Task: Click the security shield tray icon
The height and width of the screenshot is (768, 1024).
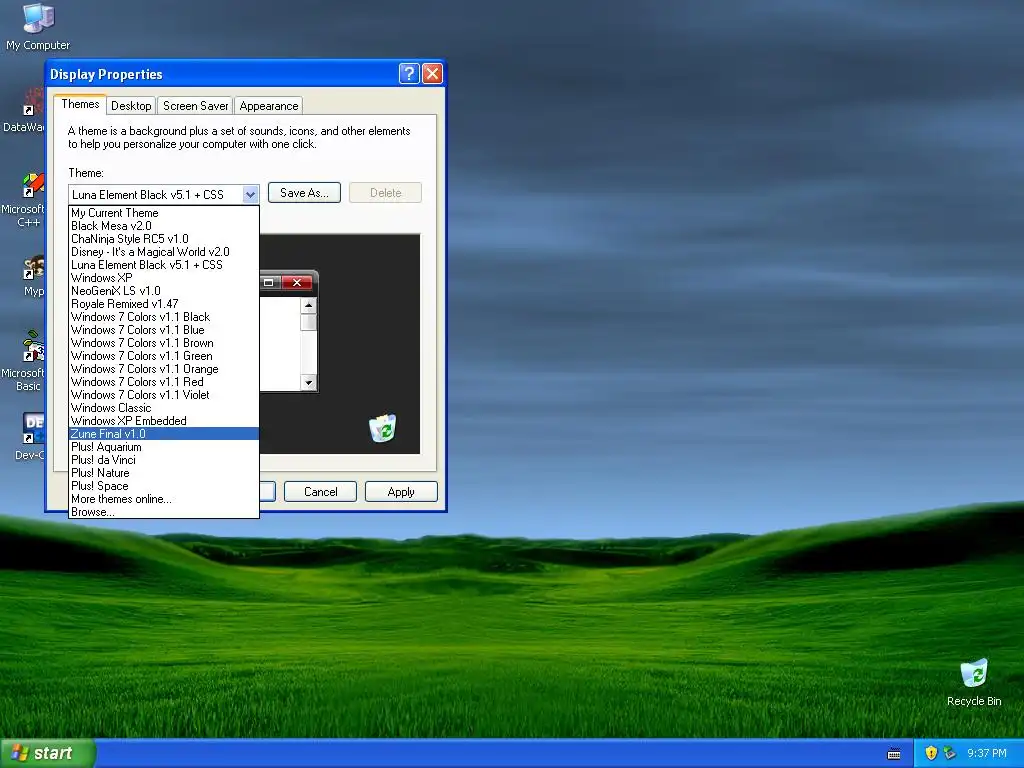Action: (931, 753)
